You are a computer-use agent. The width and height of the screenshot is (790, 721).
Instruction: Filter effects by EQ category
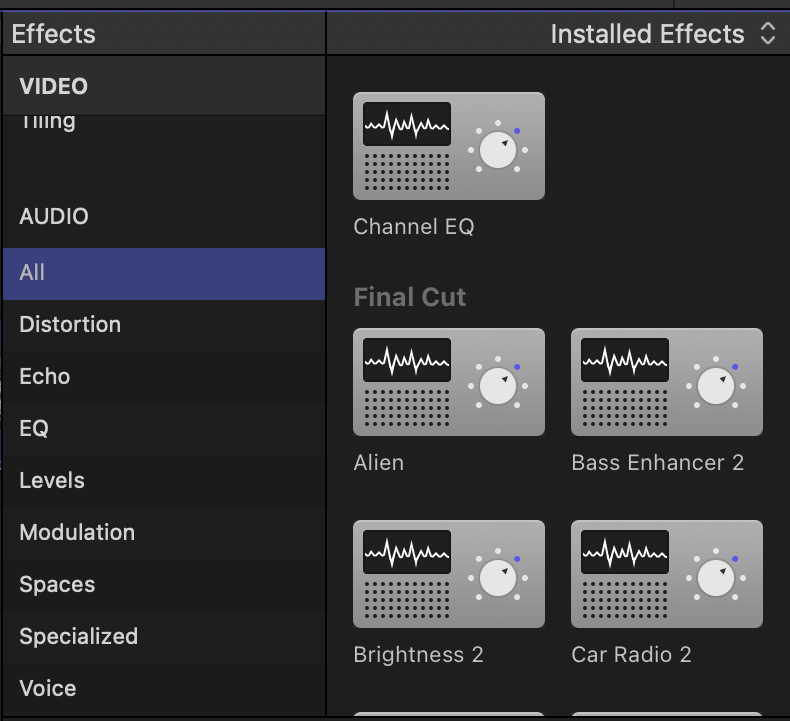[164, 429]
